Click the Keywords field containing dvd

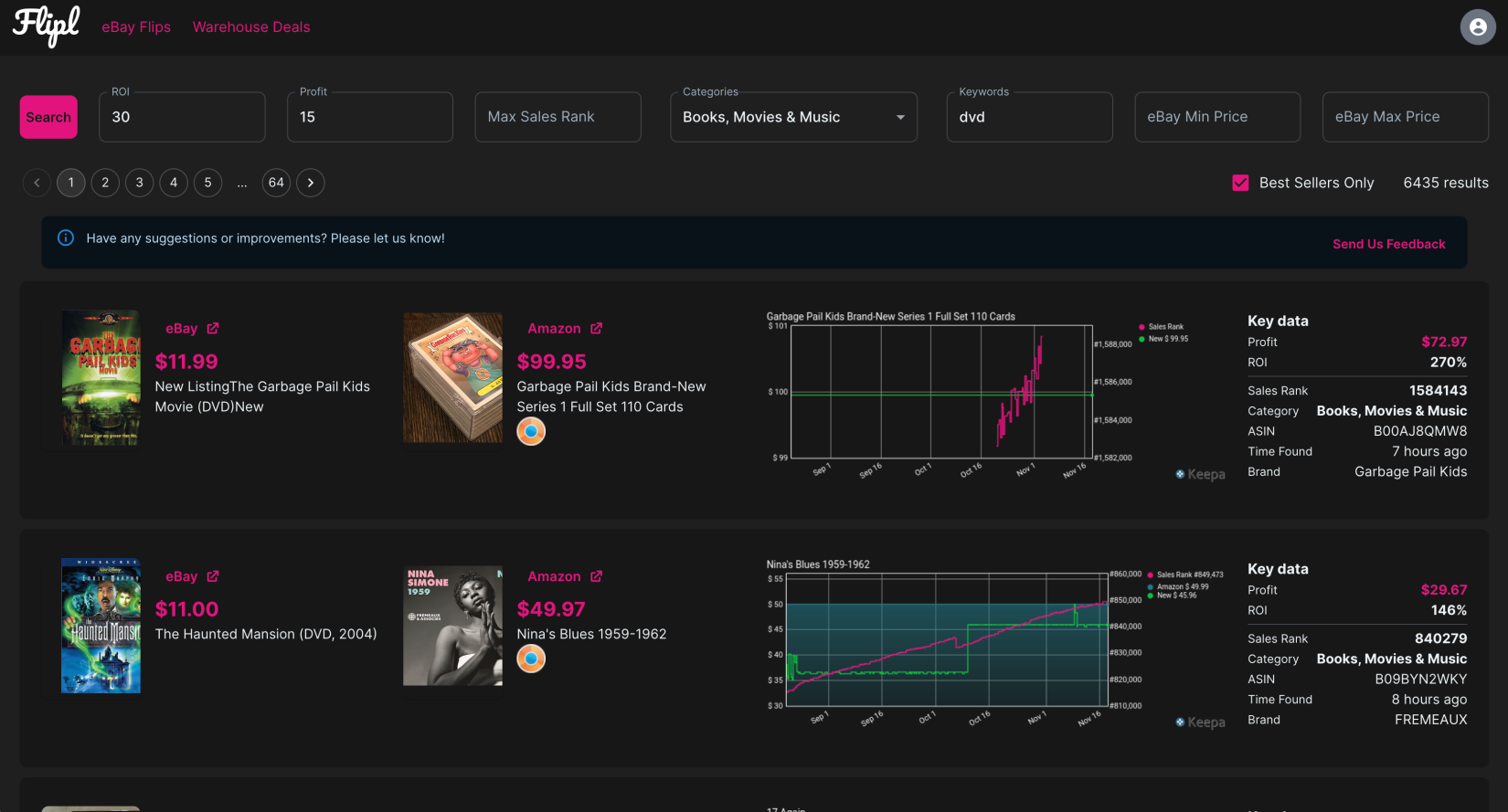1029,117
